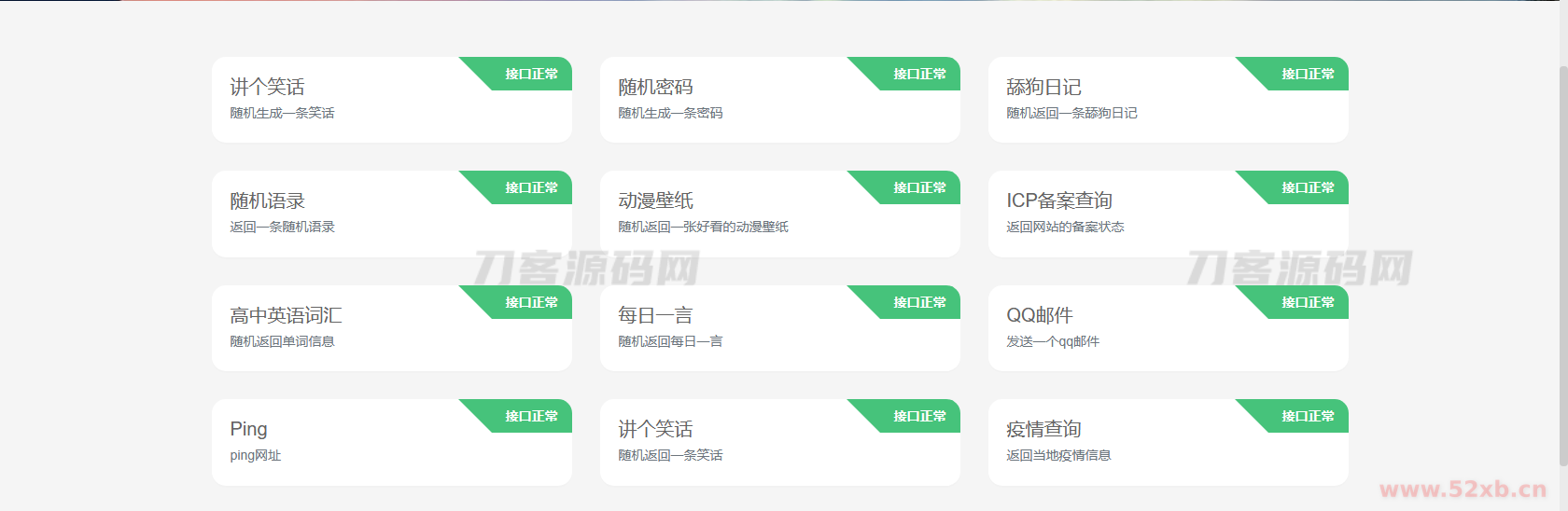The image size is (1568, 511).
Task: Click the ICP备案查询 card title
Action: click(1059, 201)
